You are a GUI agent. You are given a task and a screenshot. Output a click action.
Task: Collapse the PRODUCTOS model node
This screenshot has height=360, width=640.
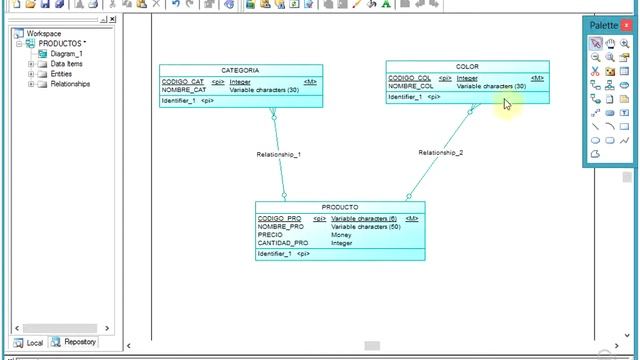tap(19, 44)
